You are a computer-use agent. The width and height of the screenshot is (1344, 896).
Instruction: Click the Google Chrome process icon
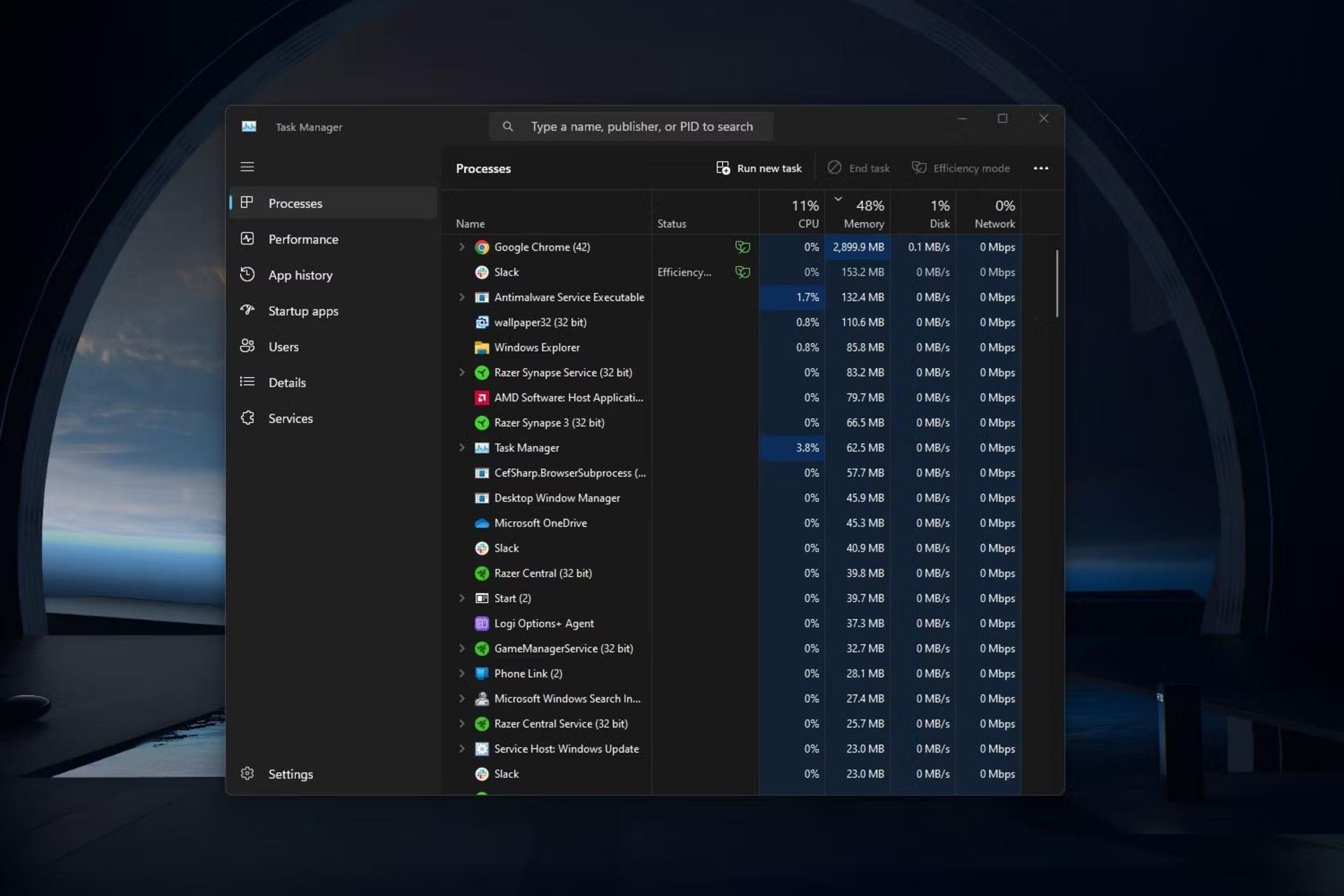(482, 247)
